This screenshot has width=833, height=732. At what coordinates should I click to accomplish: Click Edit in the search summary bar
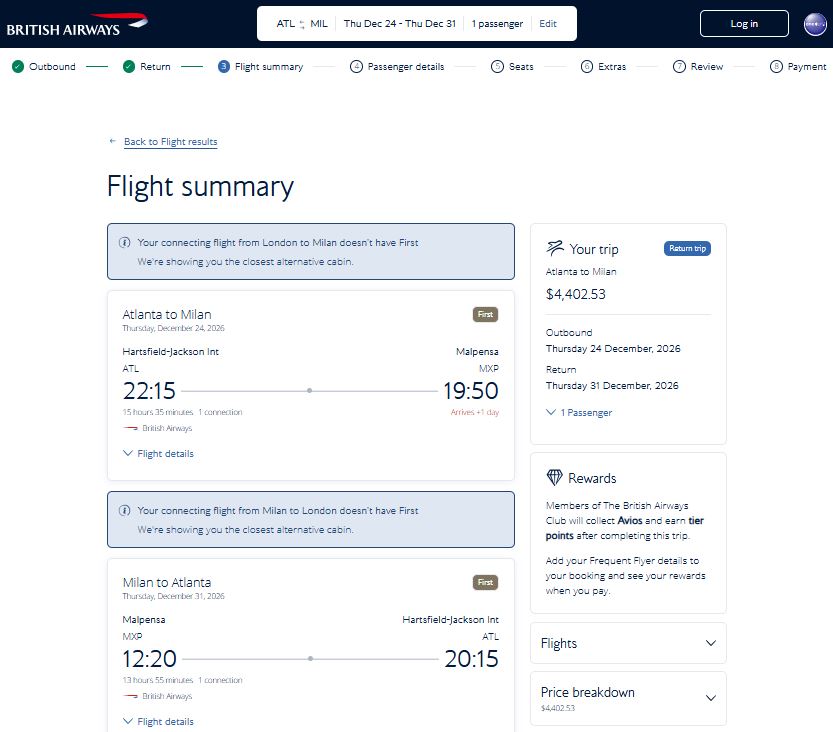[548, 23]
